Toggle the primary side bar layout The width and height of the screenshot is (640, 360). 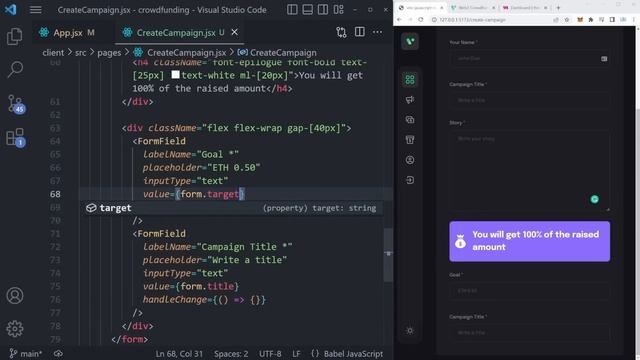tap(292, 9)
